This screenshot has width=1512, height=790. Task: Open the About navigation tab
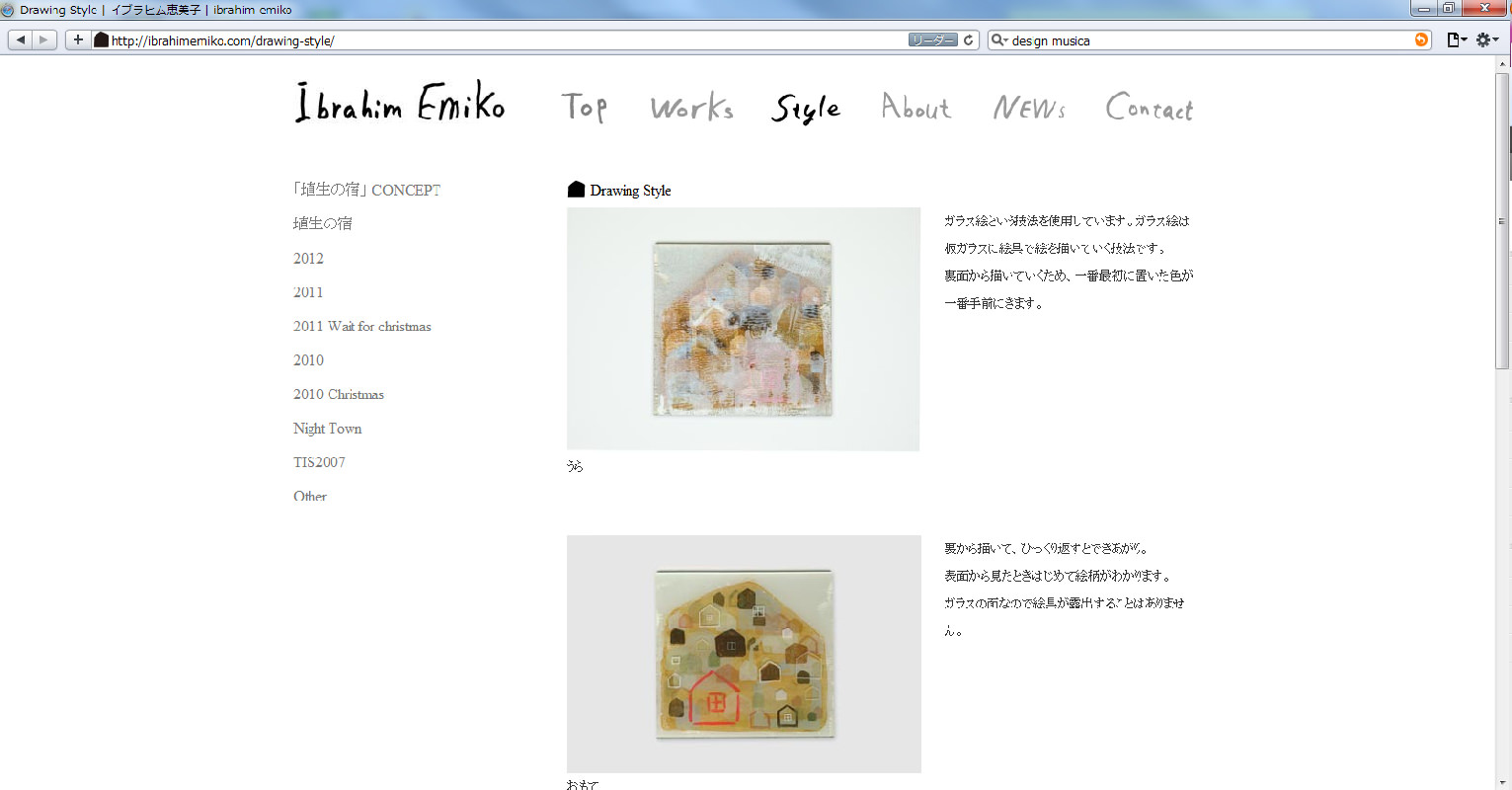(915, 106)
